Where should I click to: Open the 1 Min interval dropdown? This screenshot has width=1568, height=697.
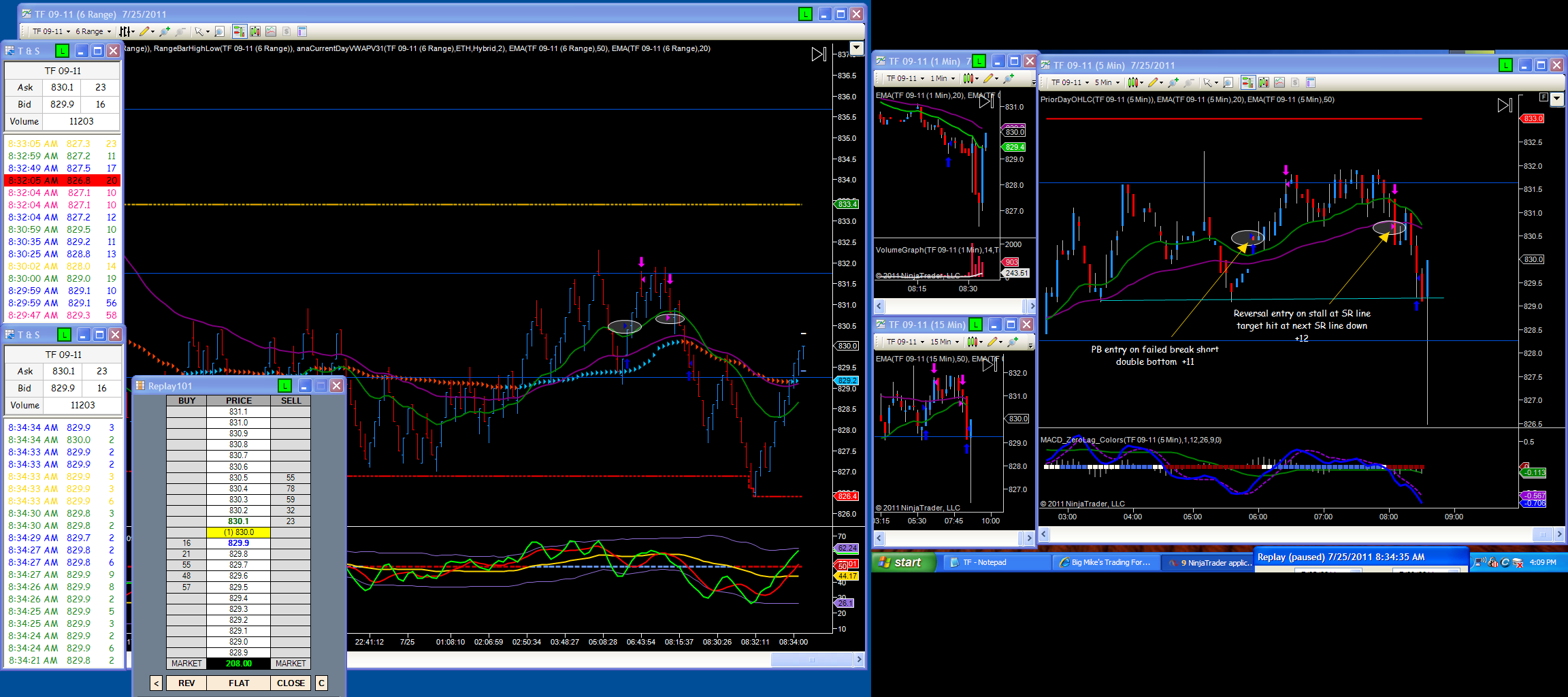tap(943, 78)
